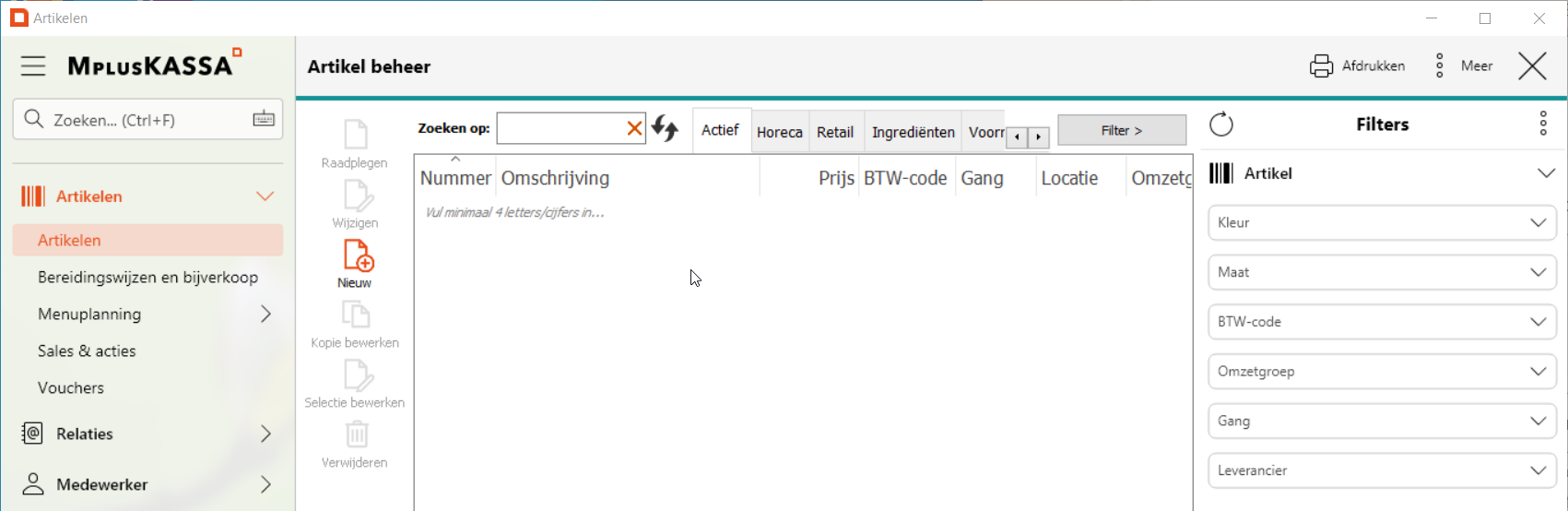This screenshot has height=511, width=1568.
Task: Expand the Menuplanning submenu
Action: point(265,315)
